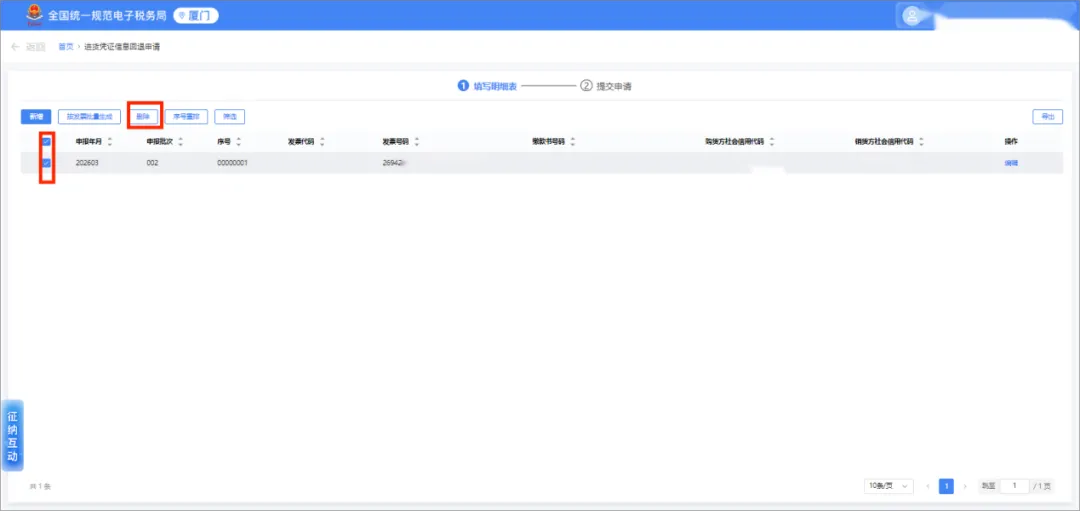Sort by 缴款书号码 column

pyautogui.click(x=573, y=141)
